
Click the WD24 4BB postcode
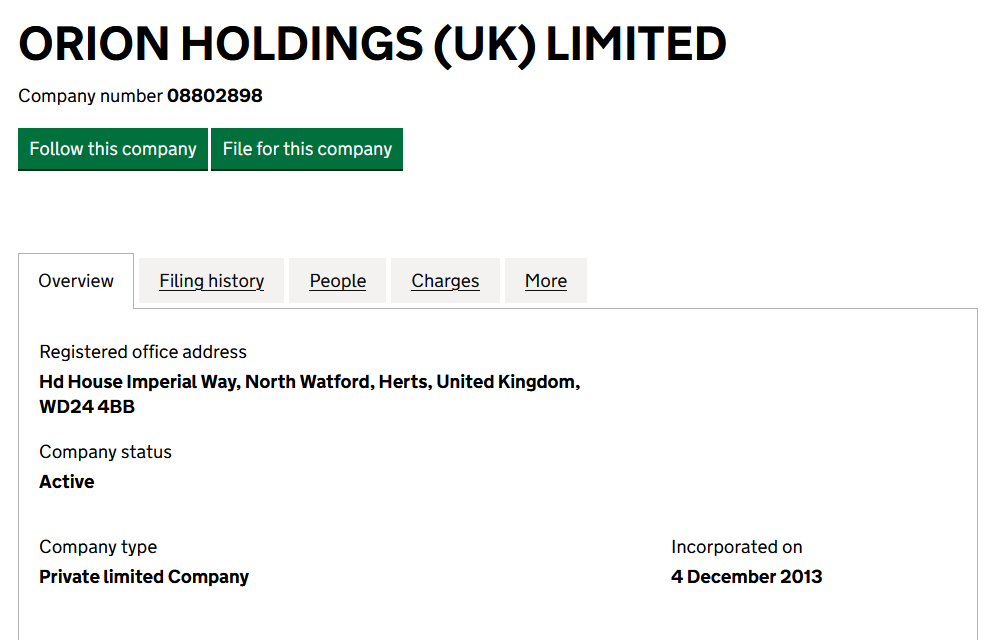coord(87,408)
